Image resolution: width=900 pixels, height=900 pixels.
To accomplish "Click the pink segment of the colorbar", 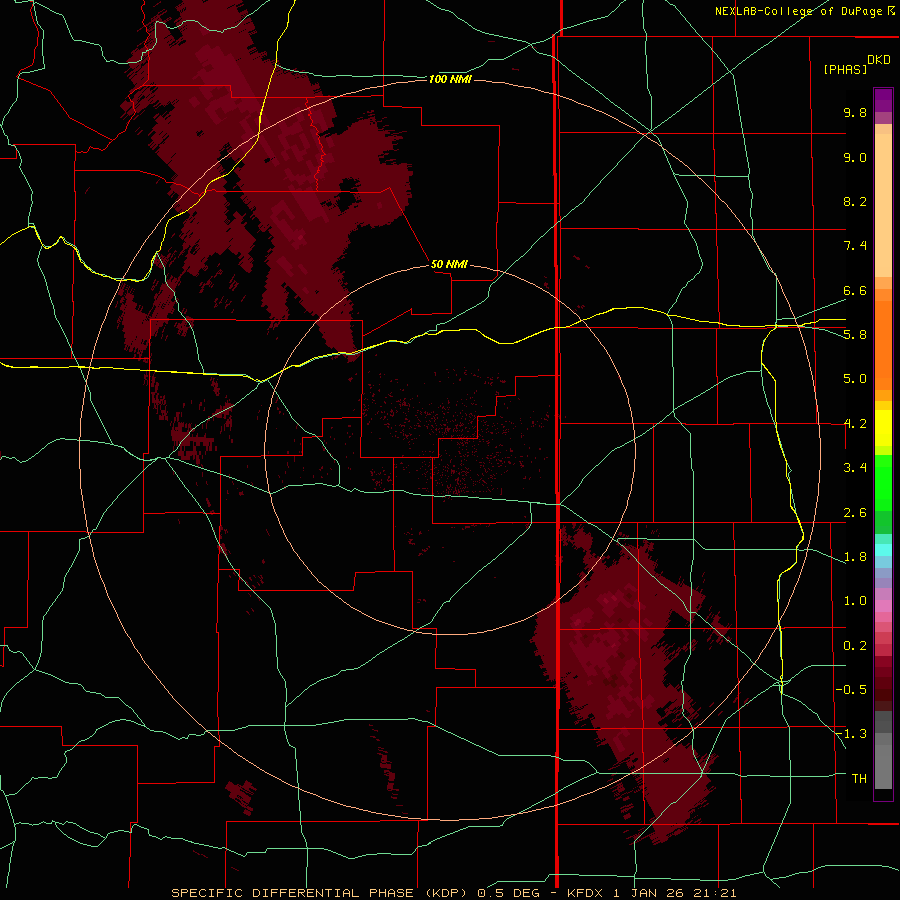I will click(x=883, y=606).
